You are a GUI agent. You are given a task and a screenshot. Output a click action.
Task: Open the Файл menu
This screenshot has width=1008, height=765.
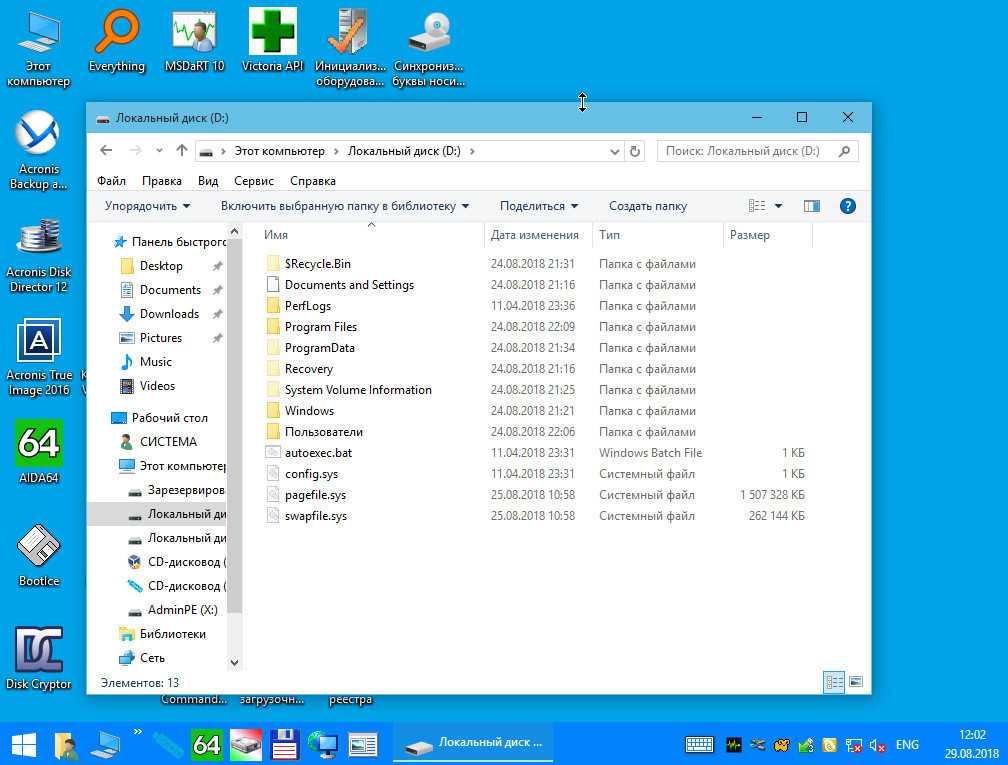[x=111, y=181]
